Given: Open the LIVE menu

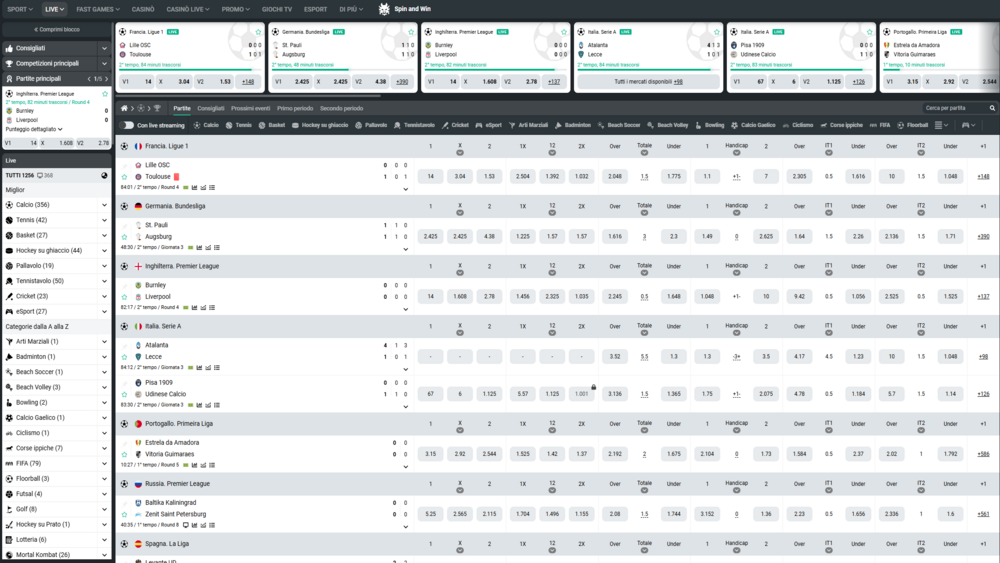Looking at the screenshot, I should click(54, 9).
